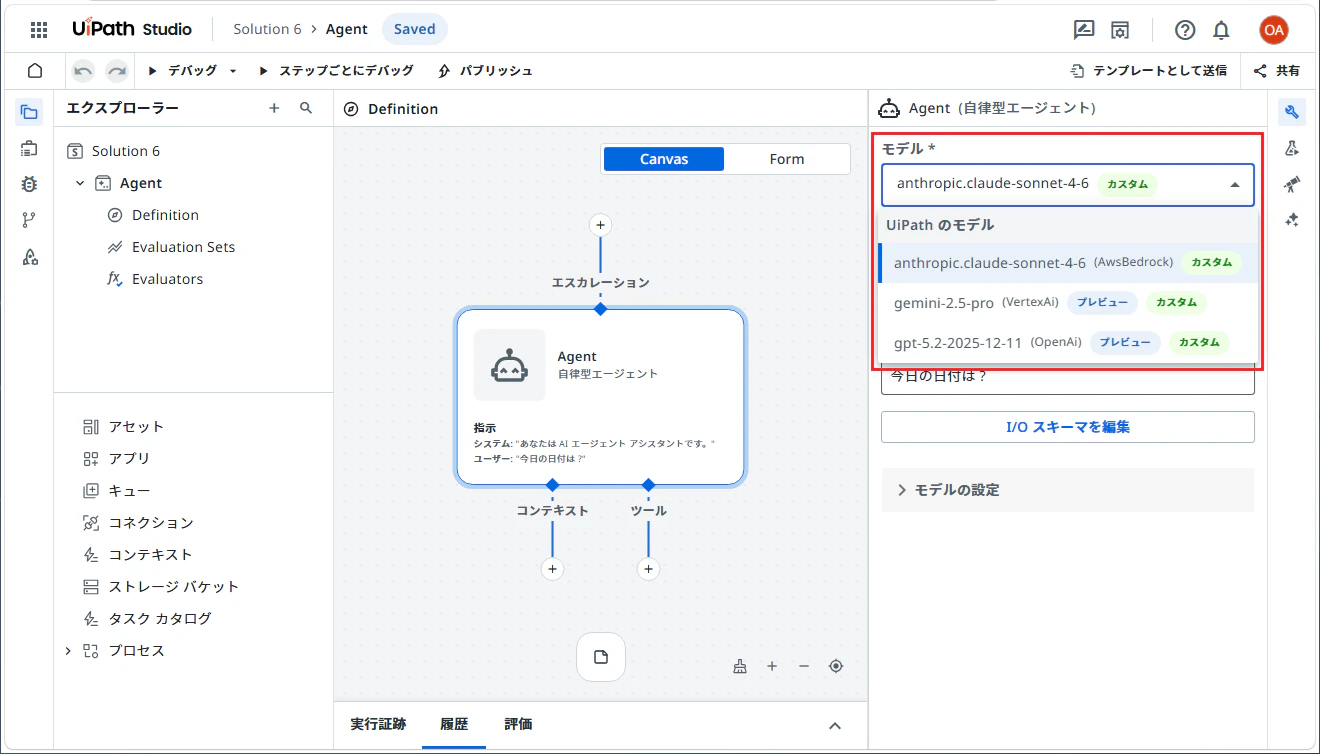Screen dimensions: 1320x754
Task: Click the 今日の日付は？ input field
Action: pyautogui.click(x=1068, y=379)
